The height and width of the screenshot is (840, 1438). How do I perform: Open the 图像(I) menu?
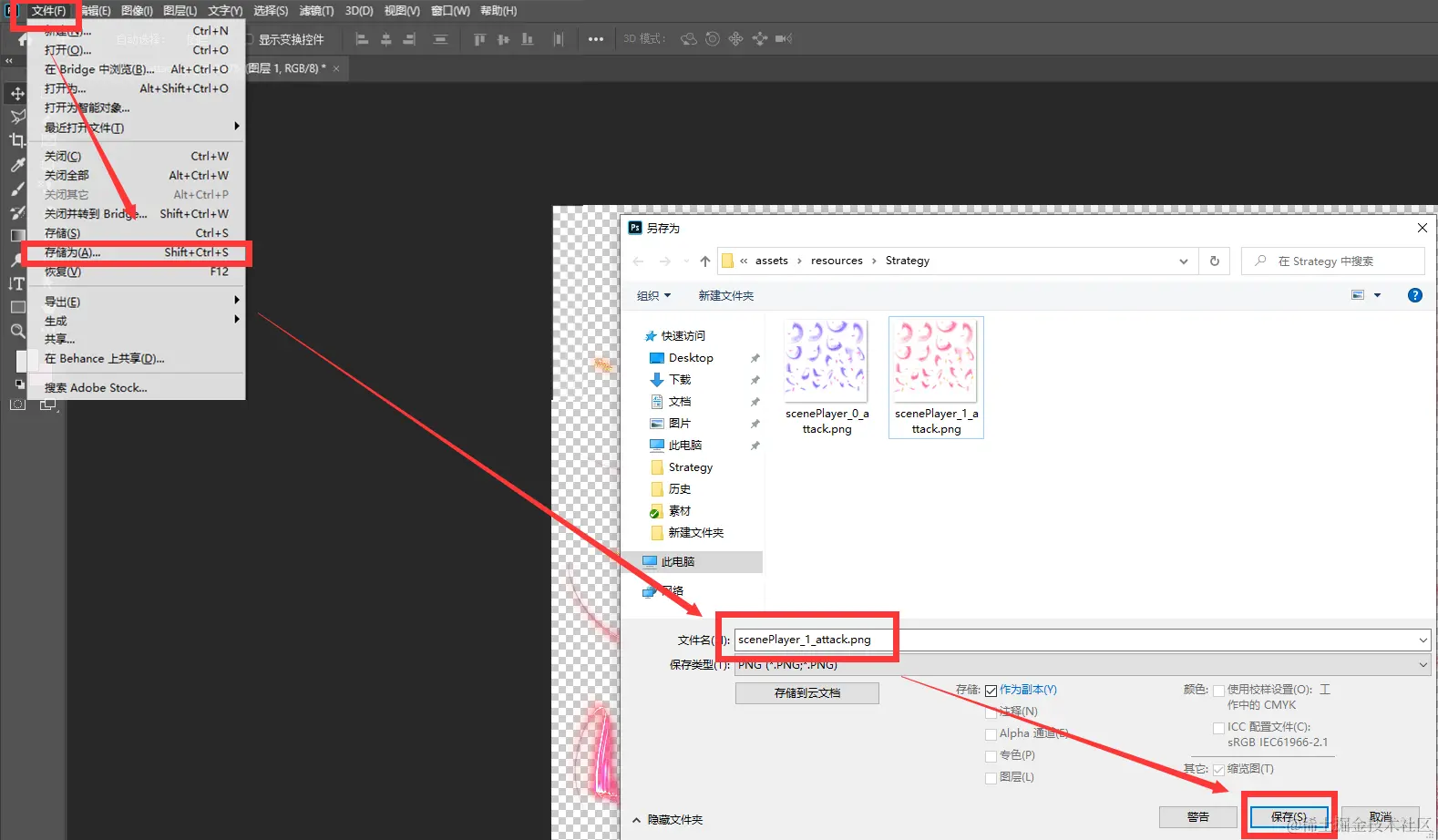pyautogui.click(x=137, y=11)
